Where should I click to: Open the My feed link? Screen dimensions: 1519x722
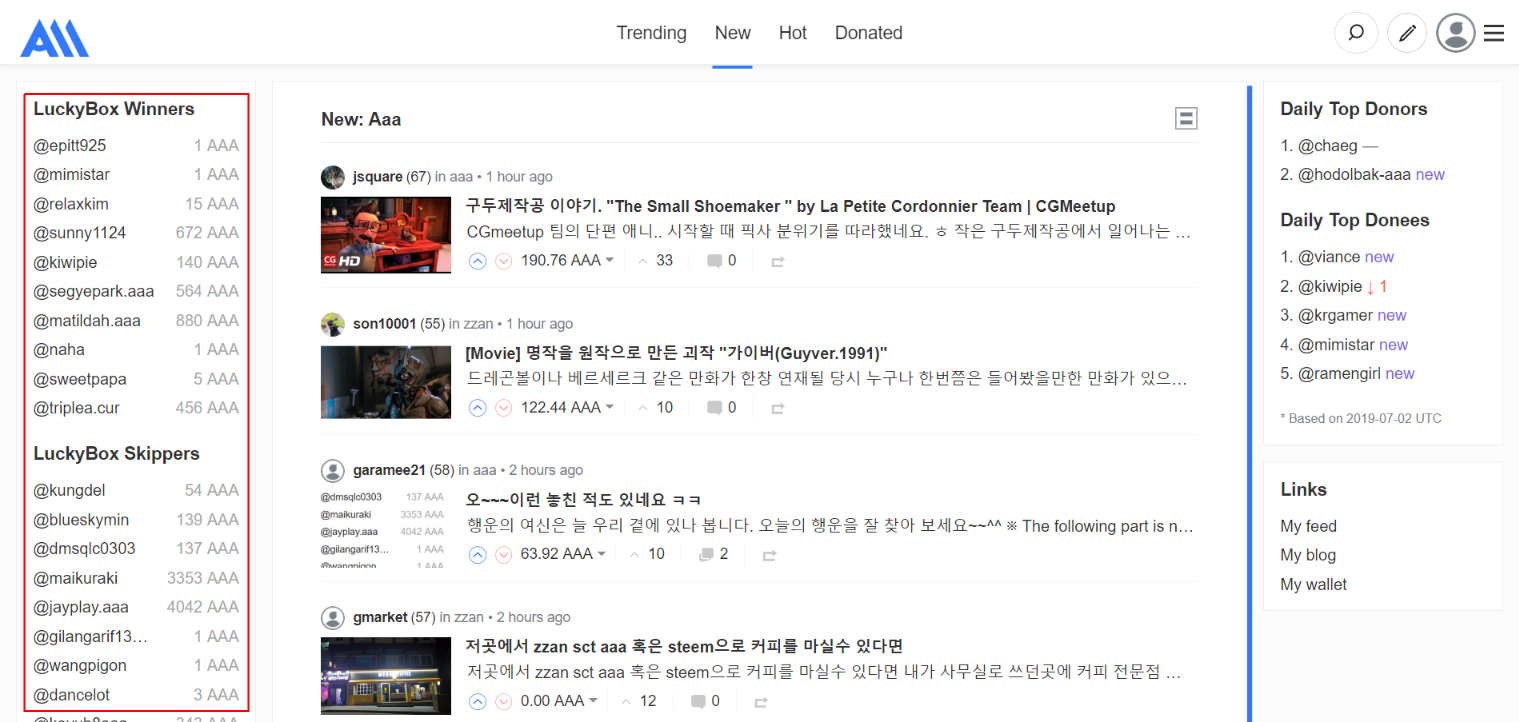[x=1308, y=526]
